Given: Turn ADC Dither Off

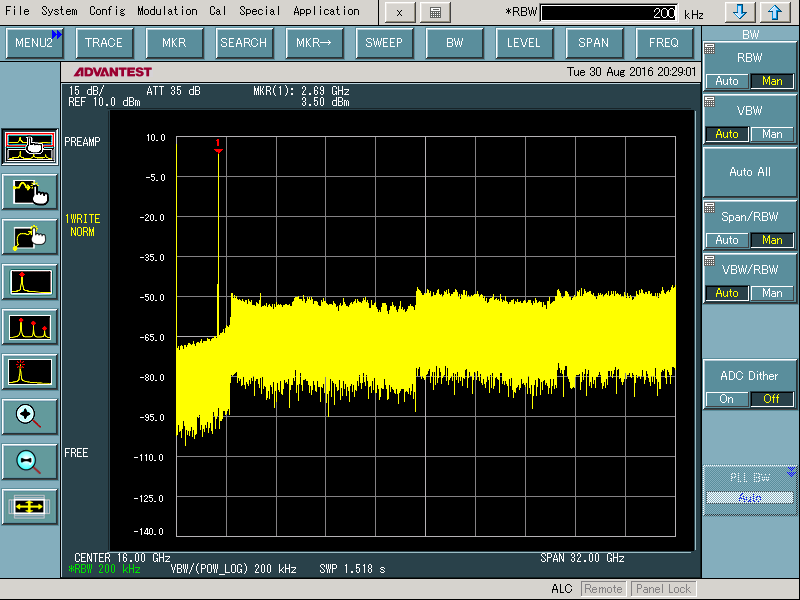Looking at the screenshot, I should point(772,399).
